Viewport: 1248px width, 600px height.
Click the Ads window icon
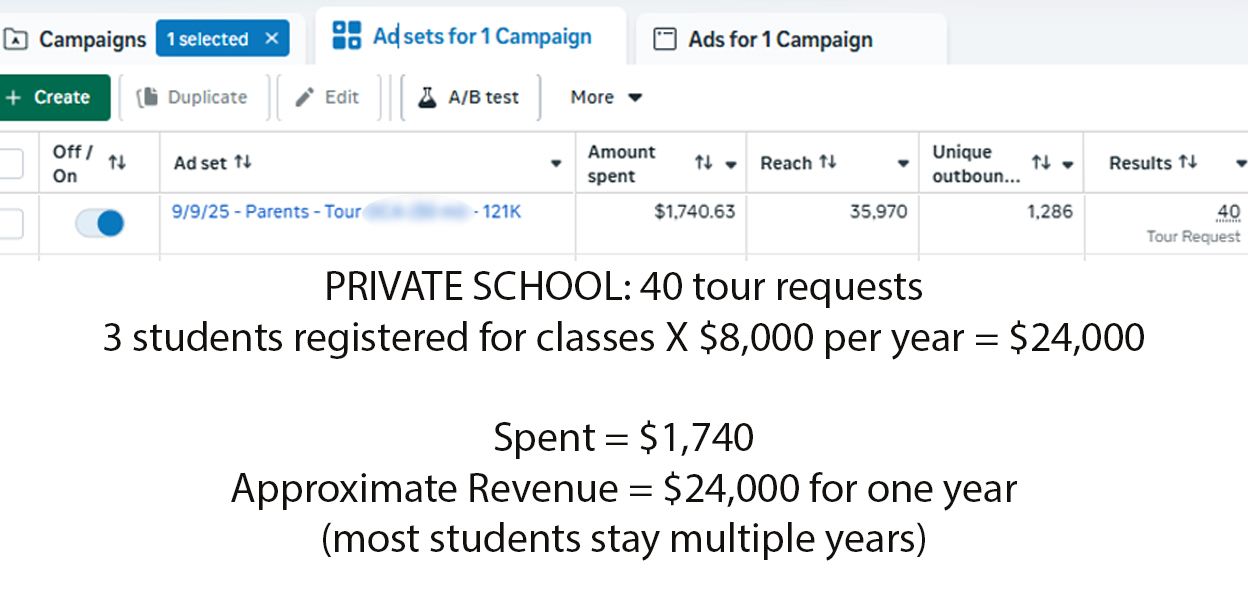click(664, 40)
